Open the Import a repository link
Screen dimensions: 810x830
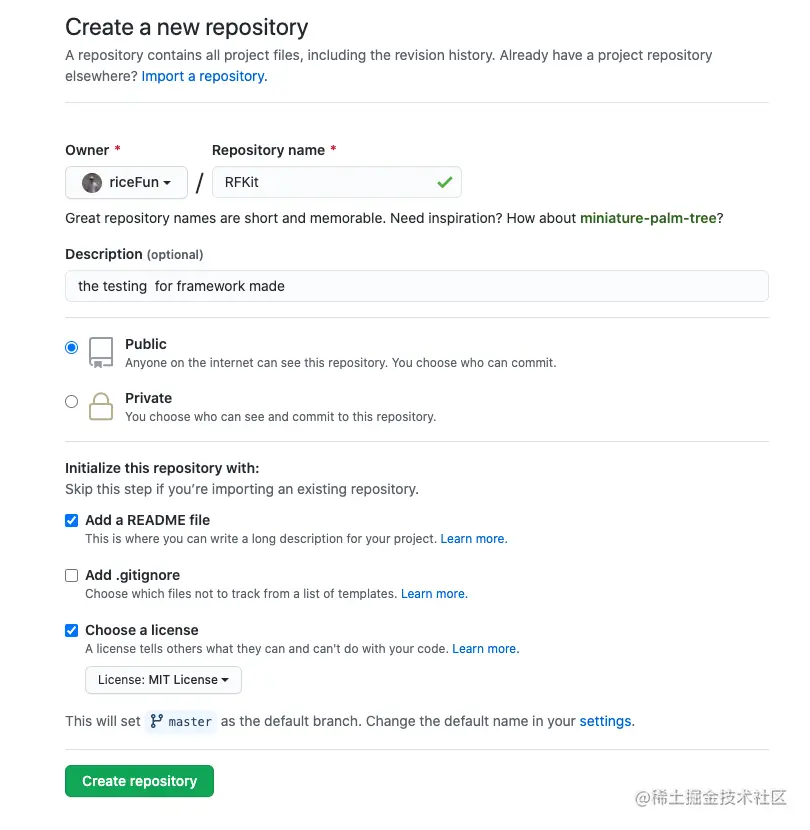(204, 76)
